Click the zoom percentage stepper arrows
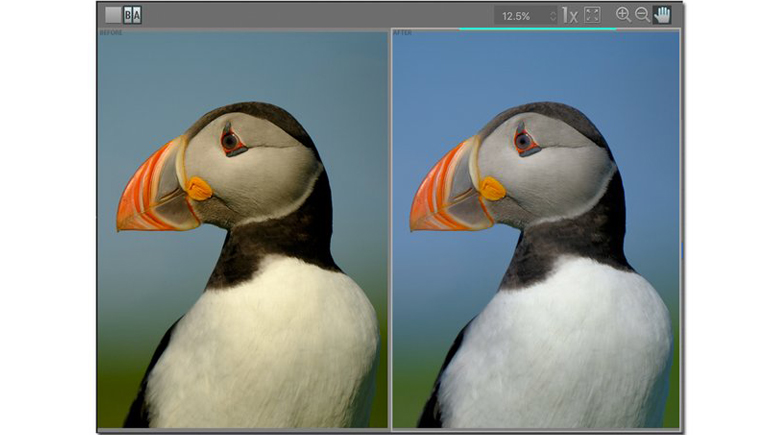 click(x=551, y=16)
